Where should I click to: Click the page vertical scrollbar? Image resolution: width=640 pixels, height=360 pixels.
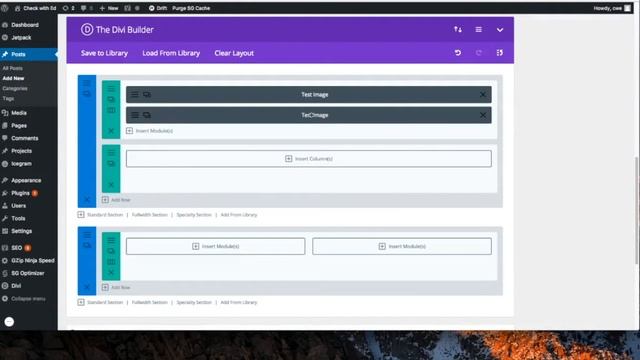pos(637,210)
